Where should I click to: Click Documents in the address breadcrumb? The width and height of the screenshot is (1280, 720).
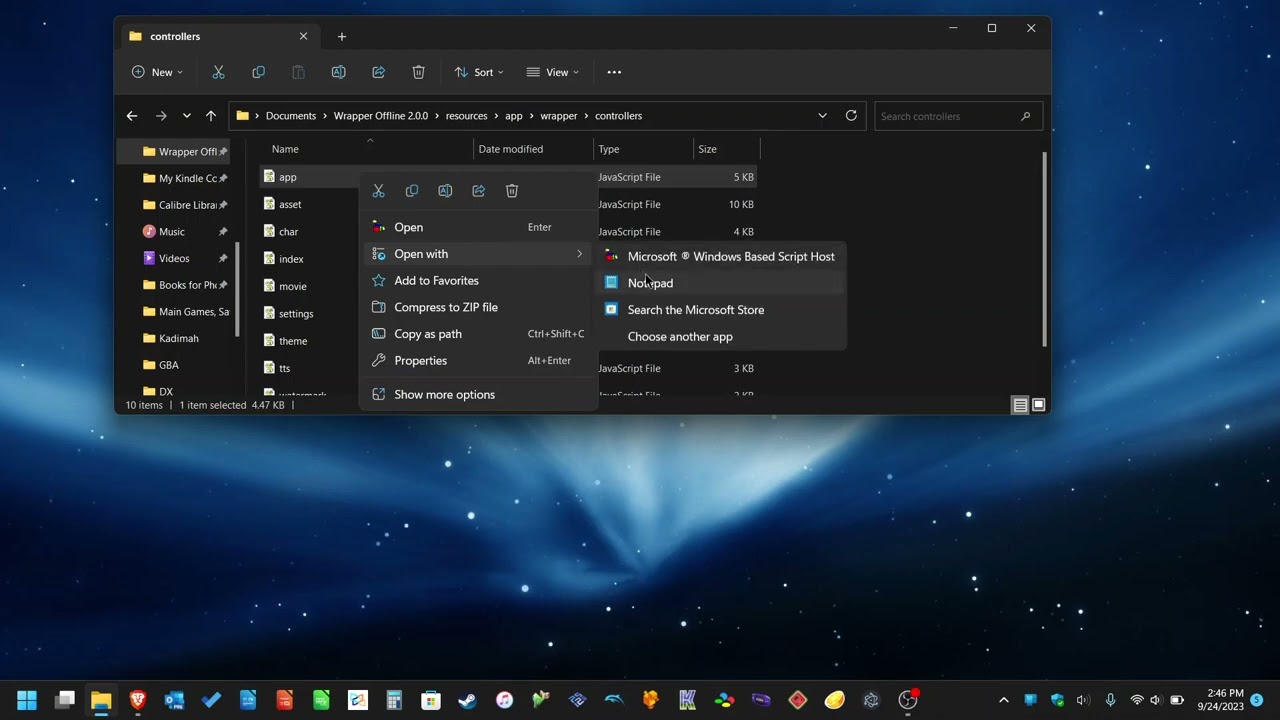(291, 116)
